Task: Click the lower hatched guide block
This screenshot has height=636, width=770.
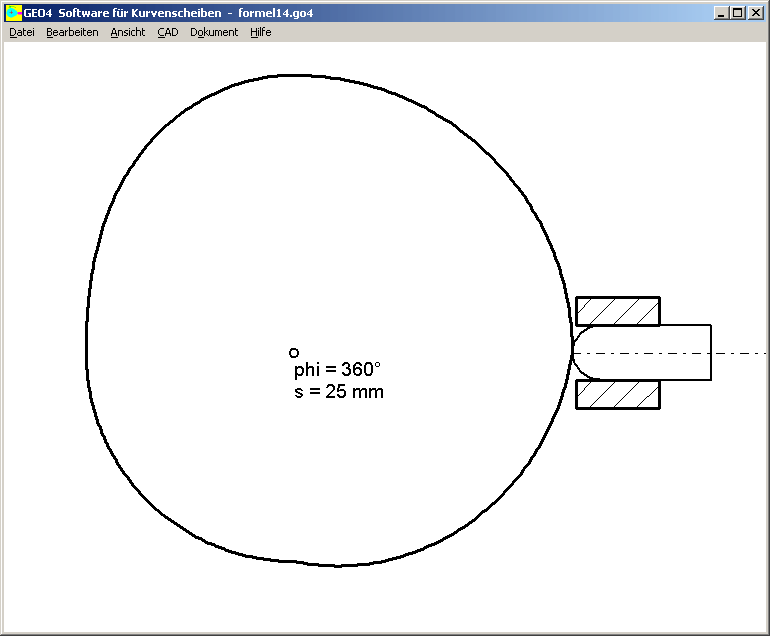Action: point(618,395)
